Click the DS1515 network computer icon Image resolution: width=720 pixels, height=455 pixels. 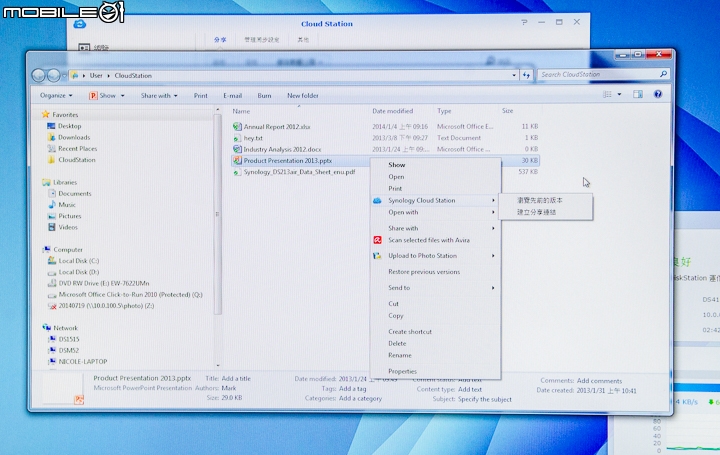52,339
